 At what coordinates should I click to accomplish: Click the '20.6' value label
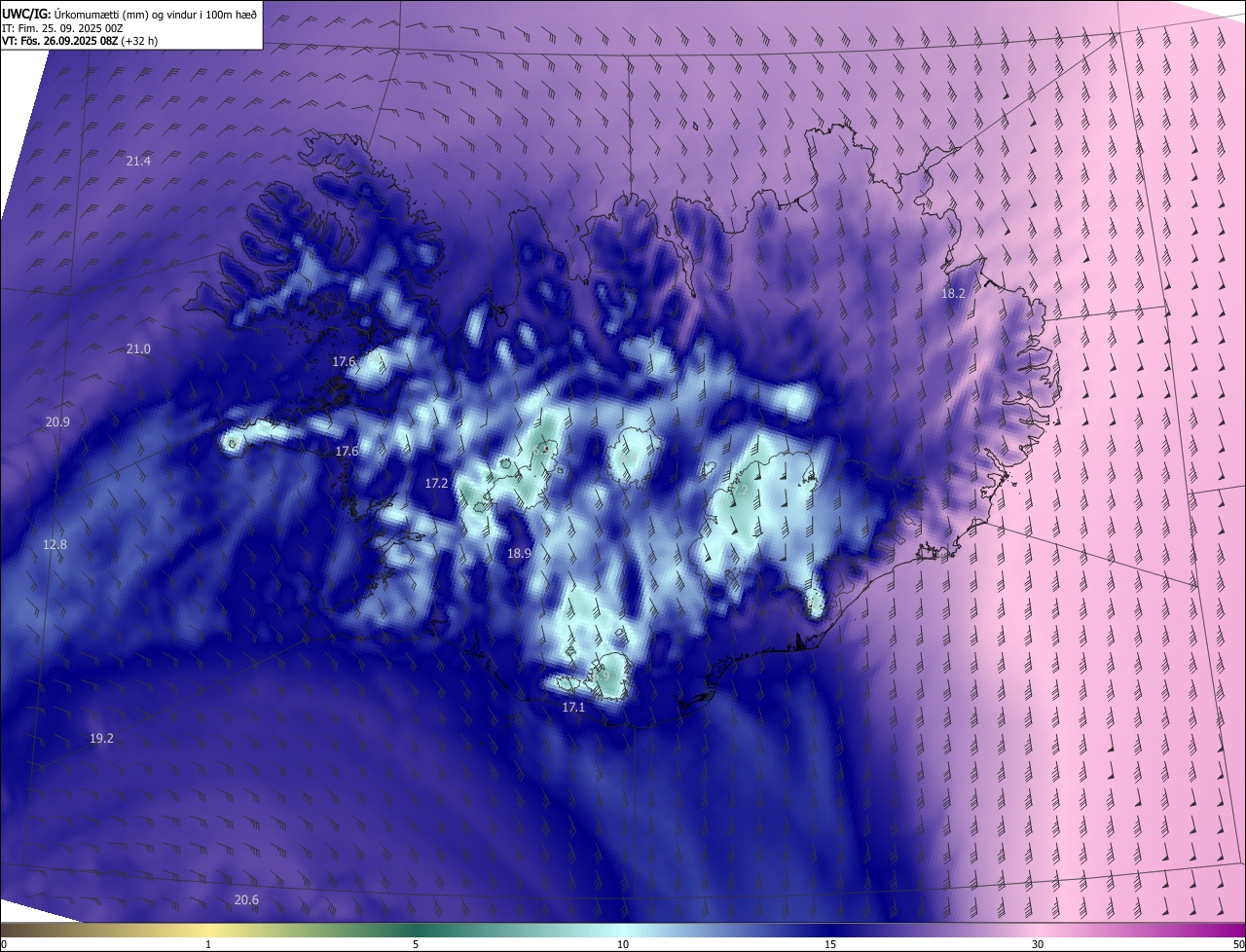(x=246, y=899)
